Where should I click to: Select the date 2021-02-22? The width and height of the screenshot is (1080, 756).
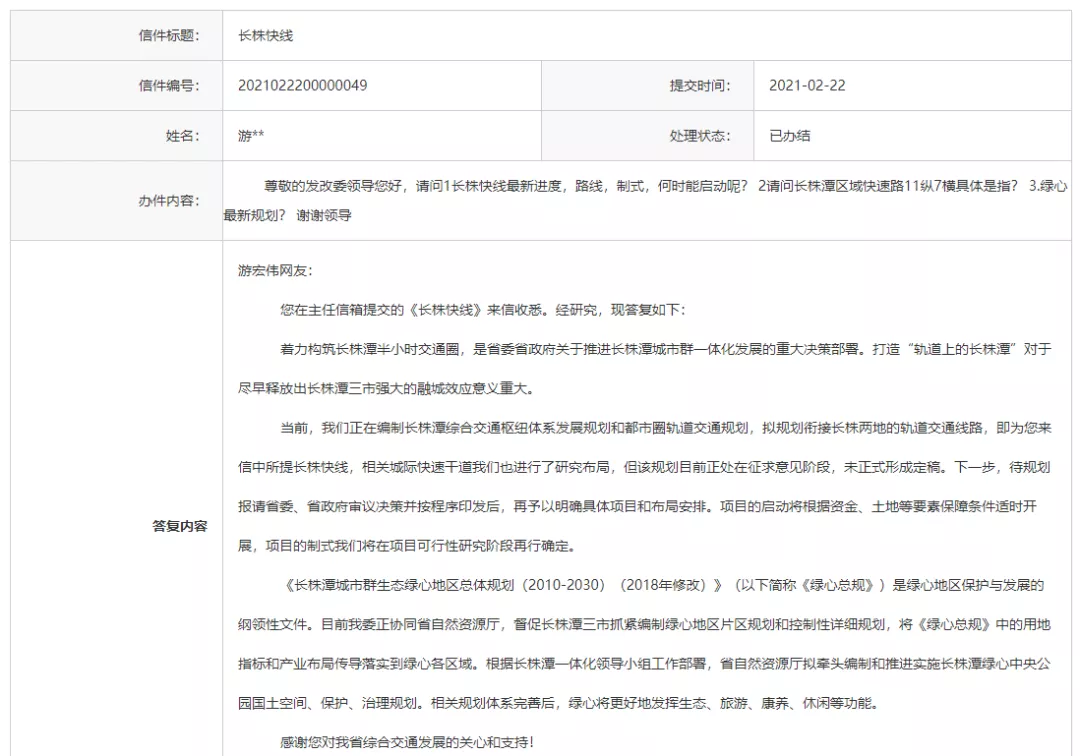(x=806, y=86)
